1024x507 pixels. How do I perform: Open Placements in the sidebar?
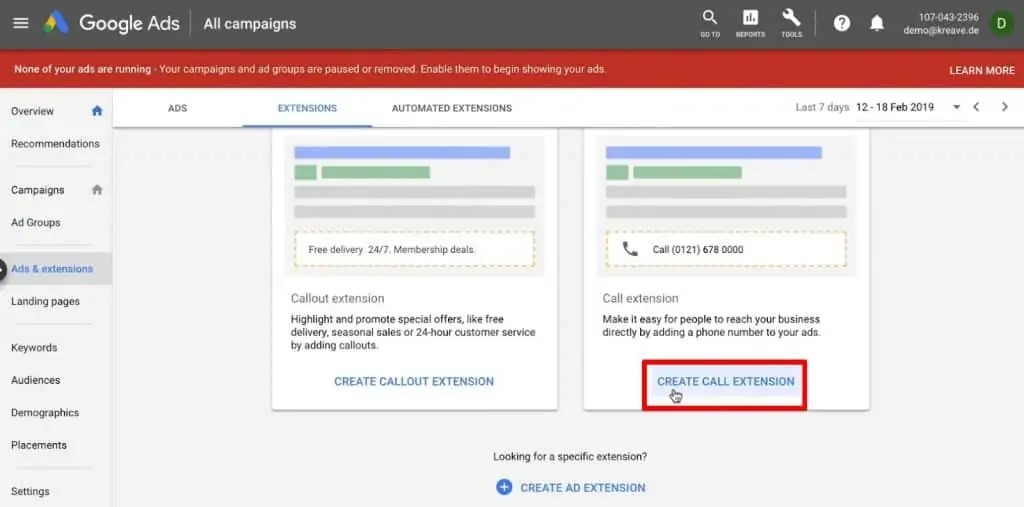[39, 446]
